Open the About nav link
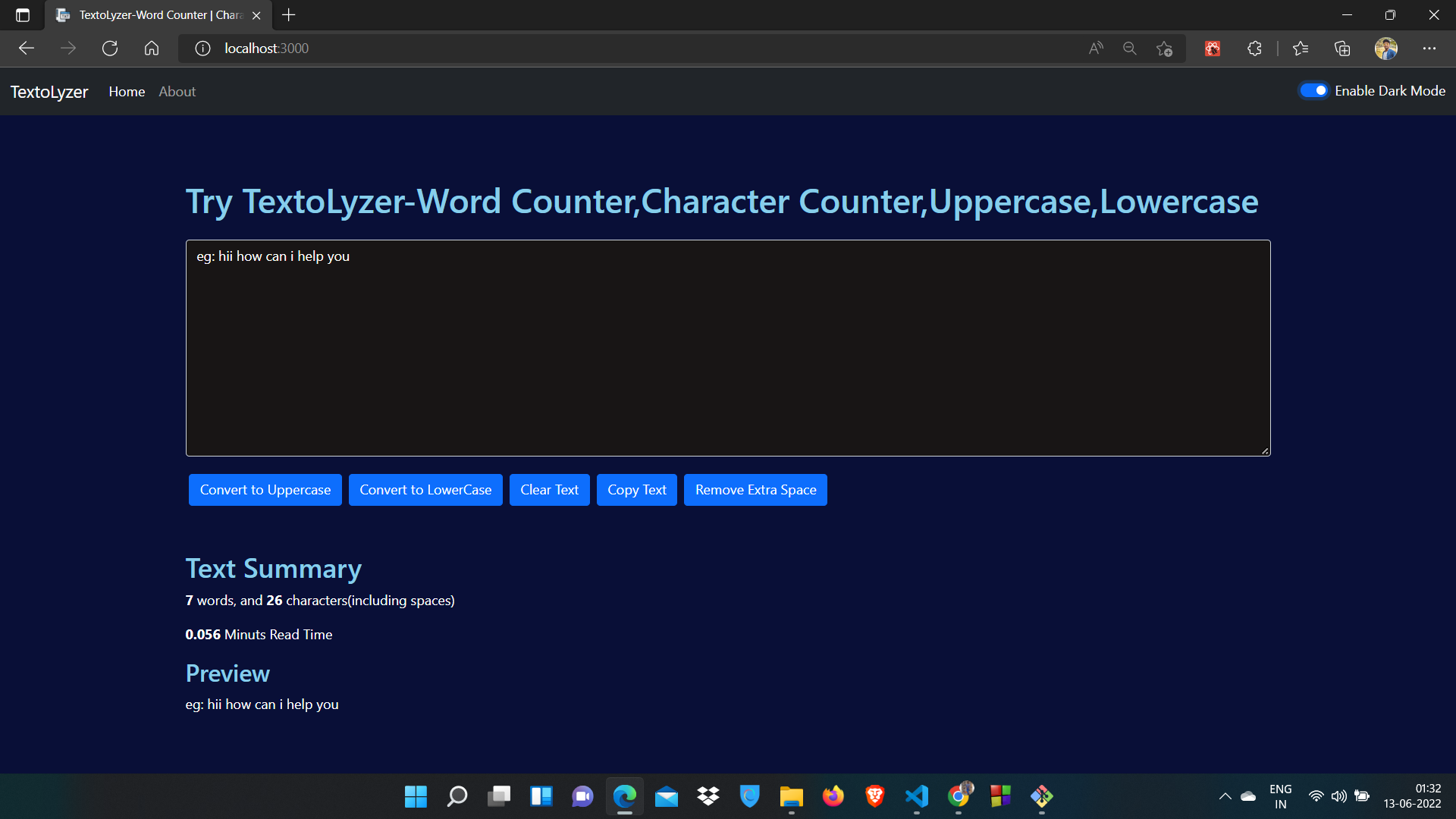This screenshot has height=819, width=1456. pos(177,92)
